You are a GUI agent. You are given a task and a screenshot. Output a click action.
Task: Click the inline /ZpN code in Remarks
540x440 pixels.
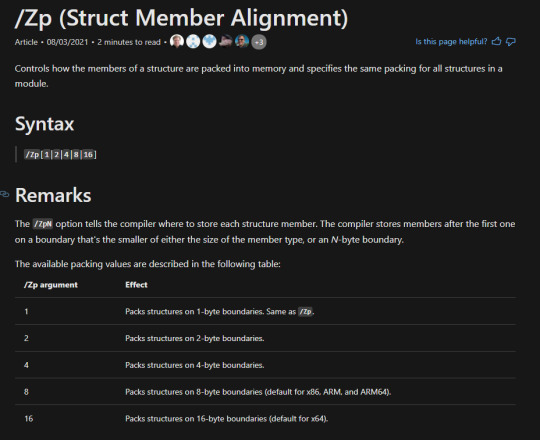(x=43, y=224)
